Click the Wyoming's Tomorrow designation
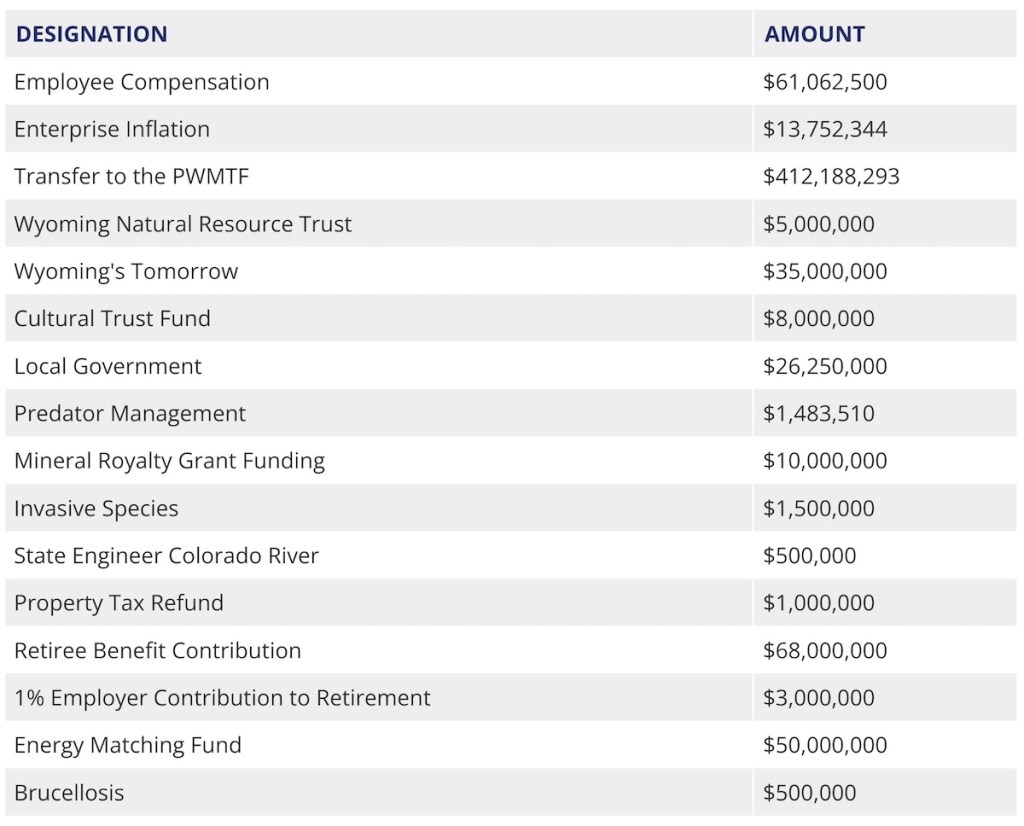Viewport: 1024px width, 826px height. (126, 272)
